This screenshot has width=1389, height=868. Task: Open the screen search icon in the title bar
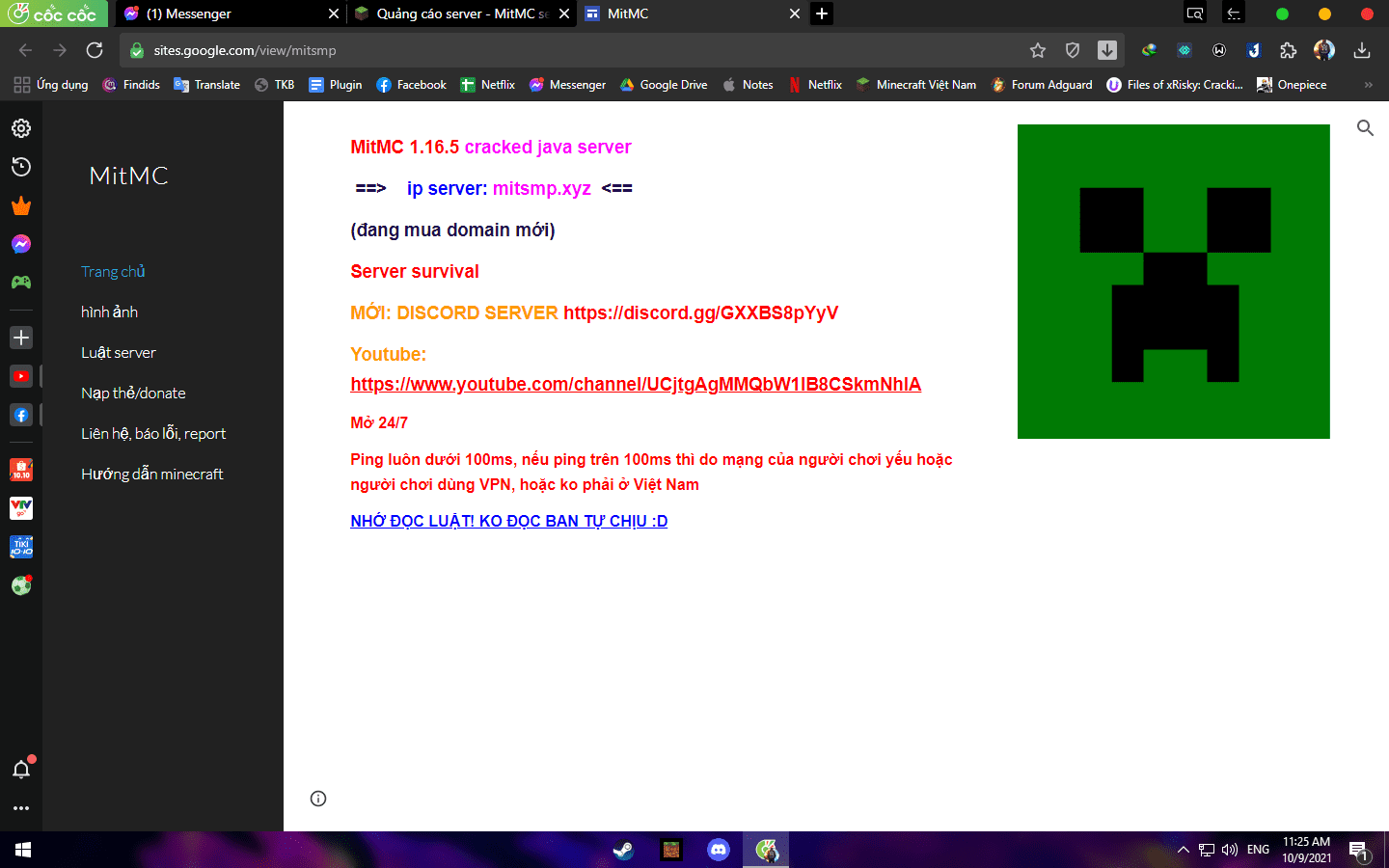click(x=1195, y=14)
